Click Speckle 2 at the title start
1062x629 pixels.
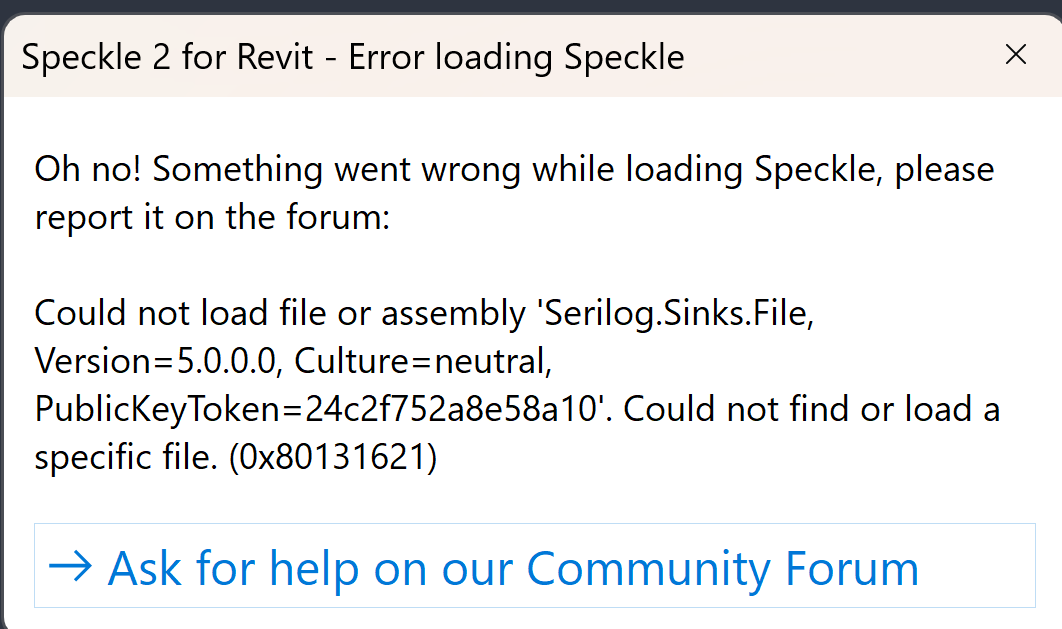(95, 57)
